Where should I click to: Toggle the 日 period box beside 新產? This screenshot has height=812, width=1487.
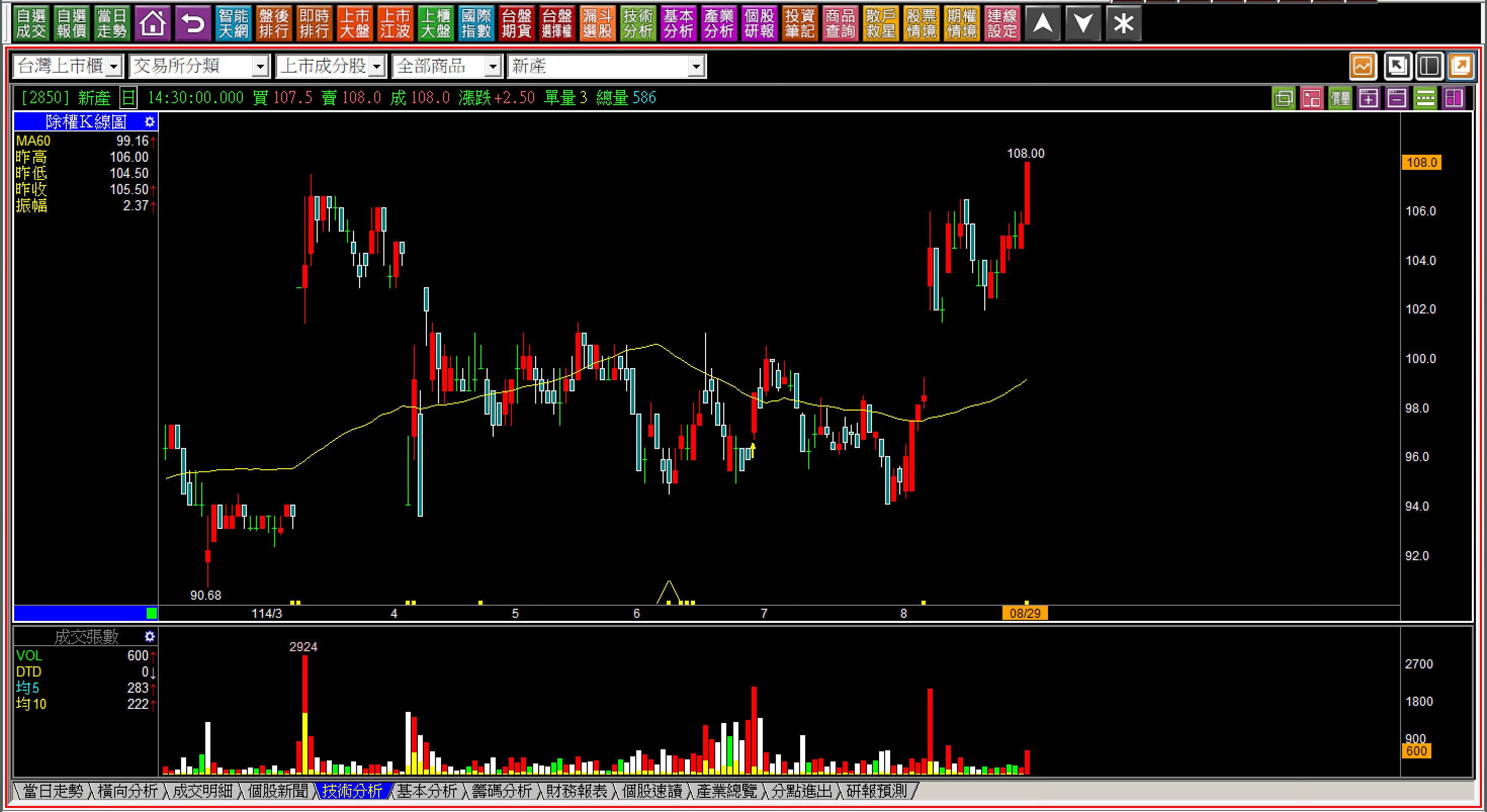pos(128,98)
